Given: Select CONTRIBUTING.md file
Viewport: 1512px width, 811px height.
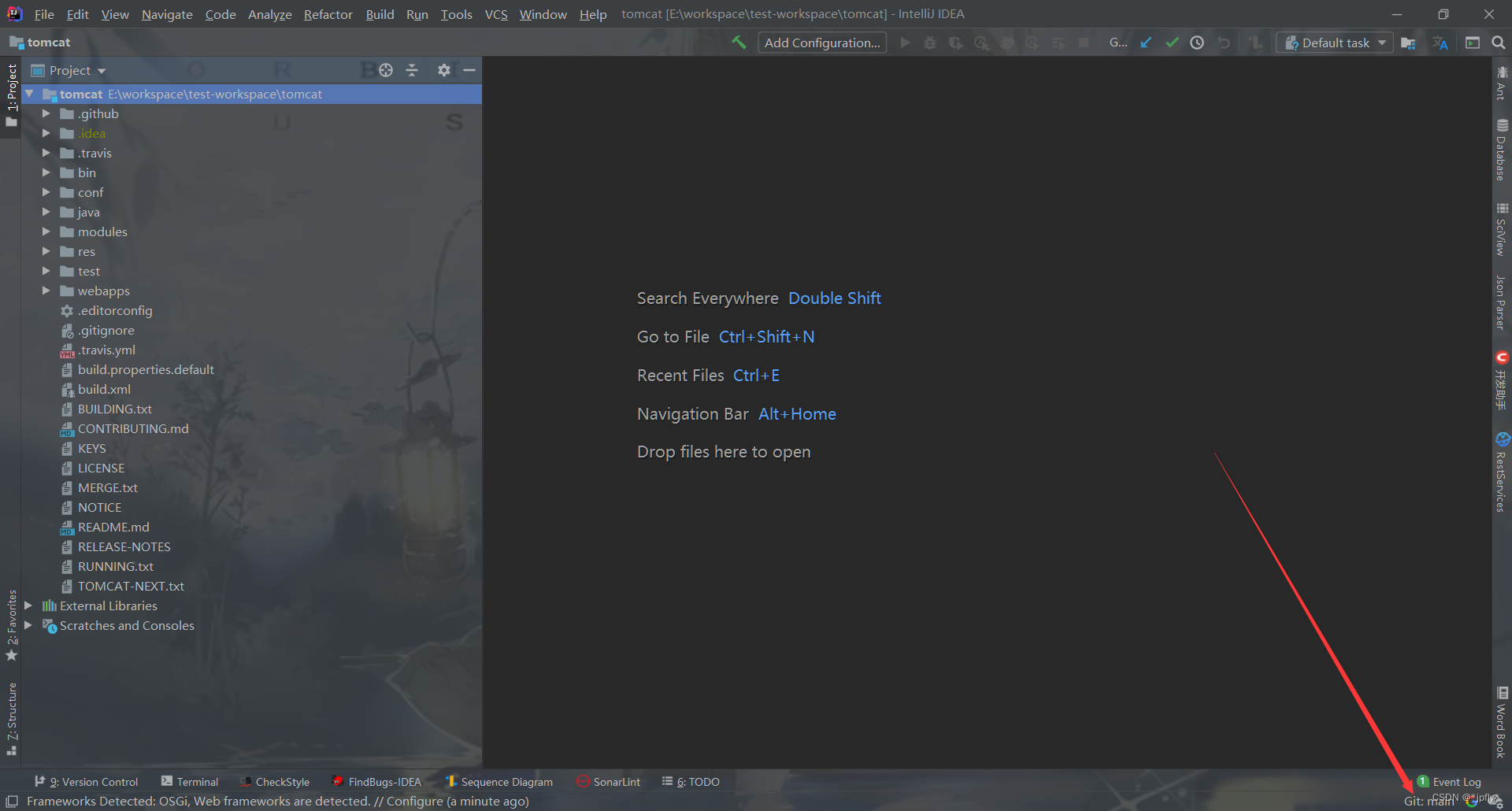Looking at the screenshot, I should point(133,428).
